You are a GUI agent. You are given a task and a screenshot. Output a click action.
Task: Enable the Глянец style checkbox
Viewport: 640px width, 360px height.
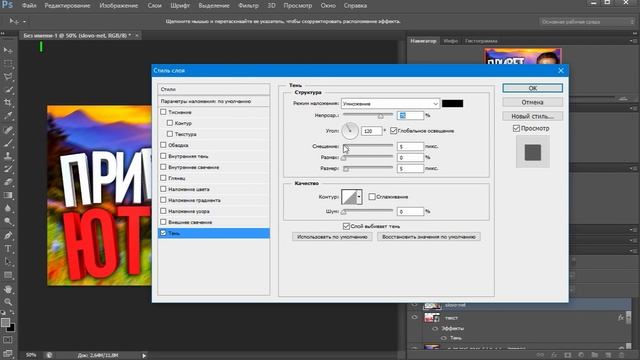point(163,178)
